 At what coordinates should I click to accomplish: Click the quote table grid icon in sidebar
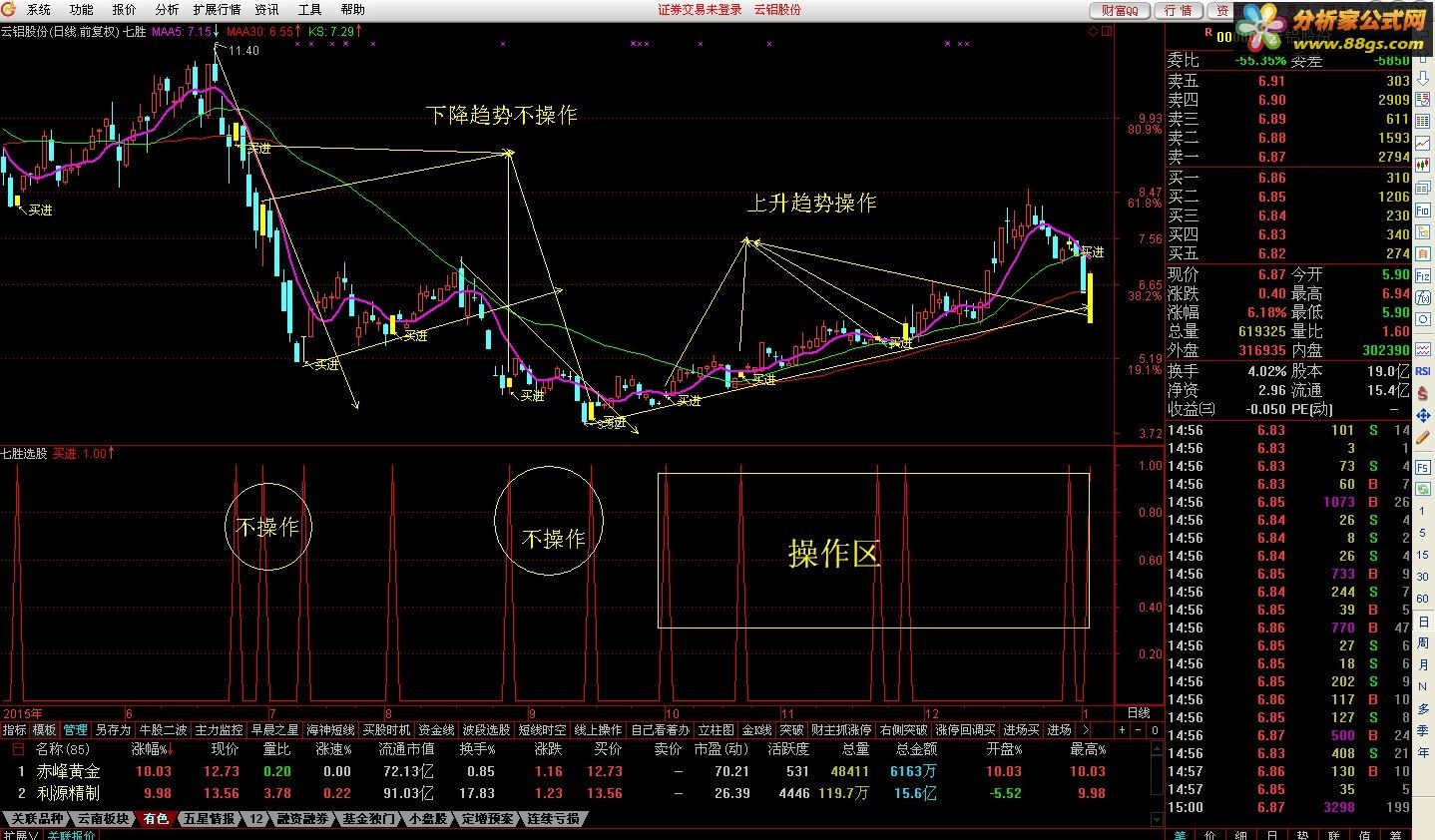(1422, 120)
